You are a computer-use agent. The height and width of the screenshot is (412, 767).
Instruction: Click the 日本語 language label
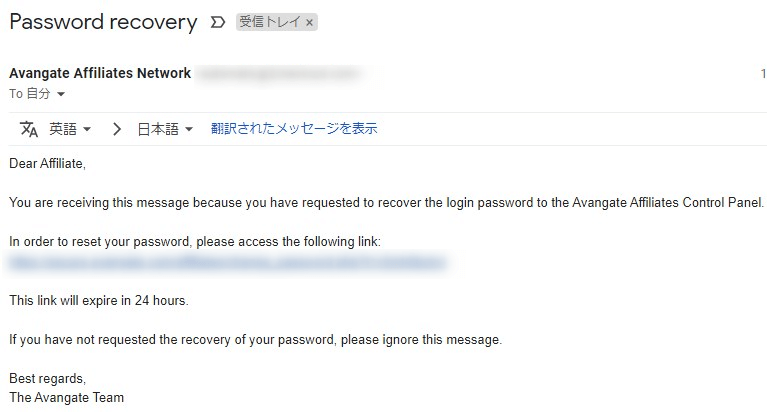(158, 129)
